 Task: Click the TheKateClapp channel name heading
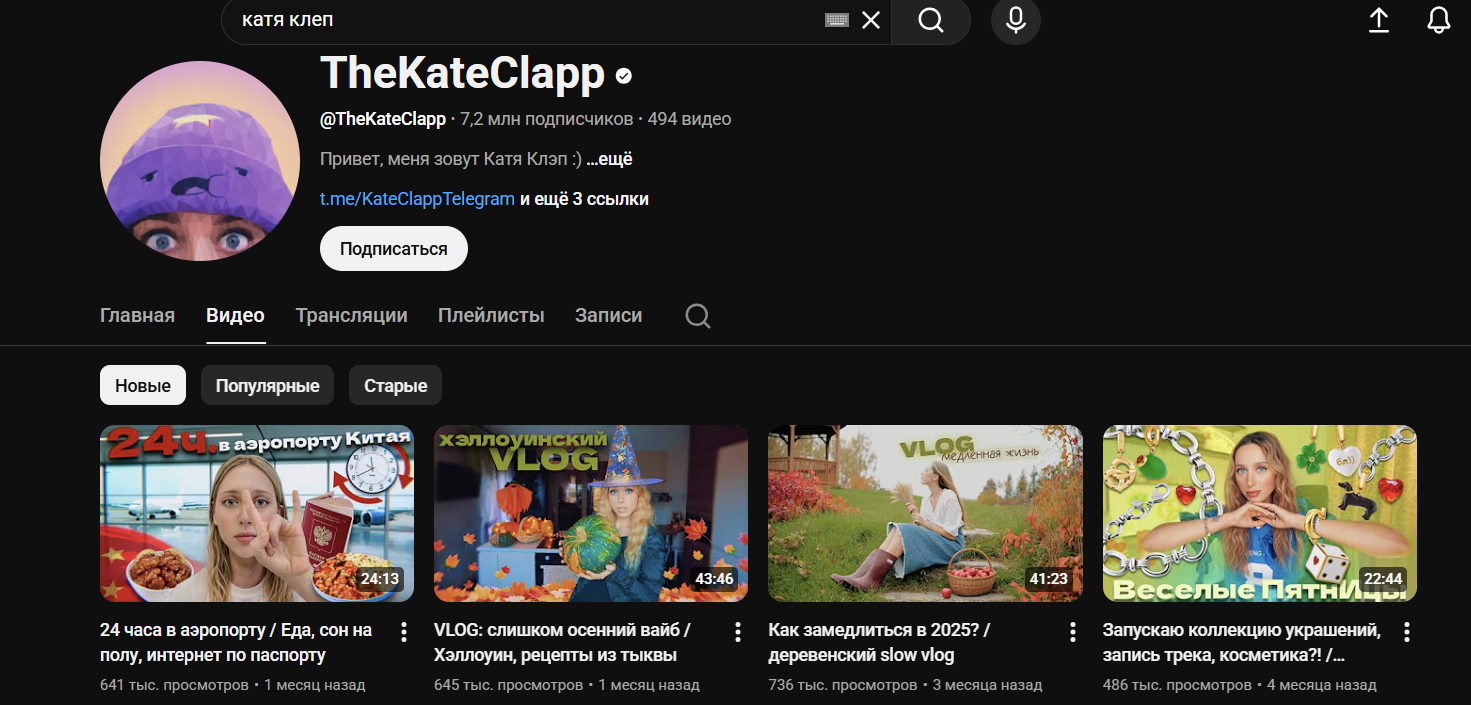click(463, 74)
